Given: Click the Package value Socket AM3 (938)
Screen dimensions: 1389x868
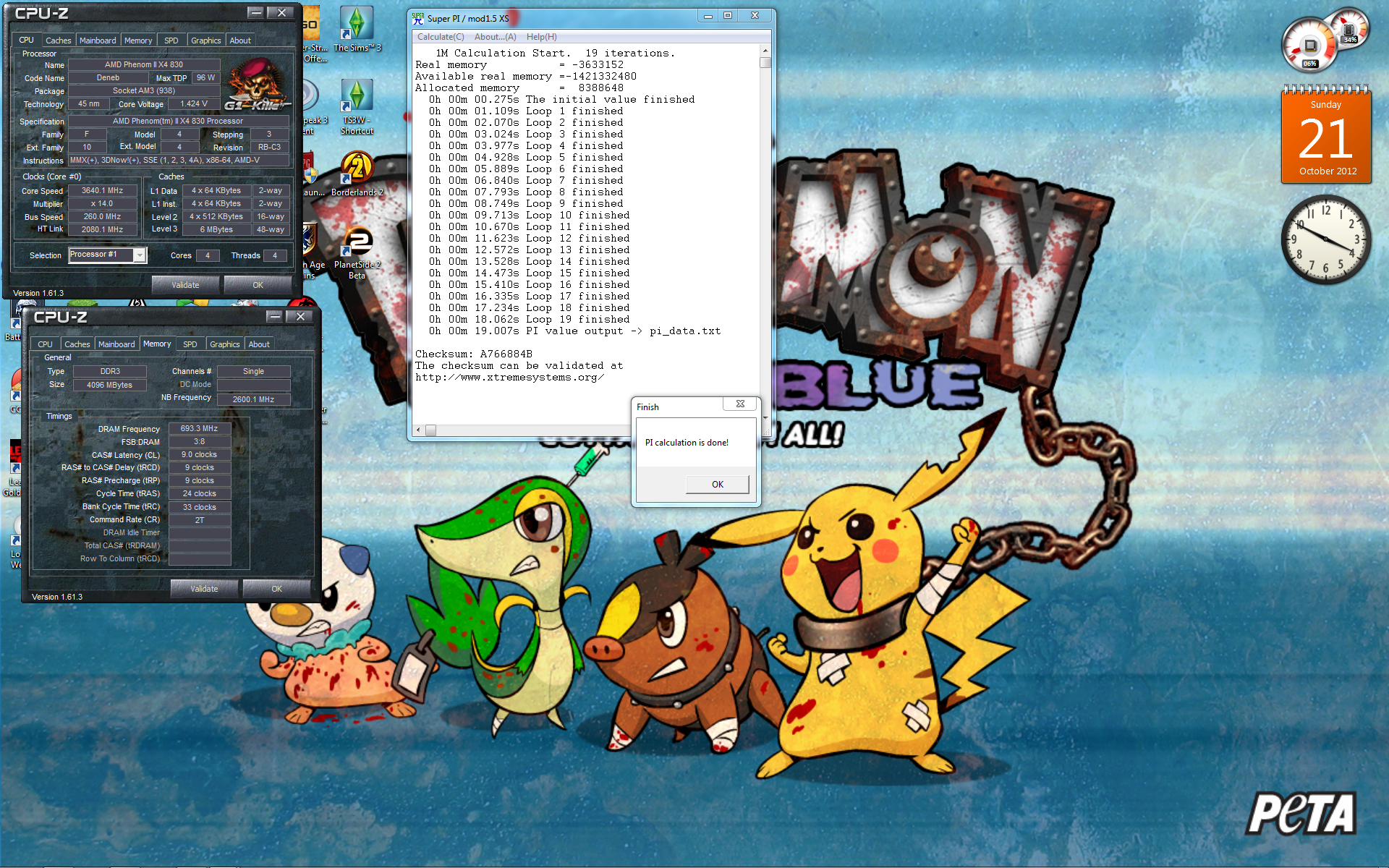Looking at the screenshot, I should pyautogui.click(x=144, y=91).
